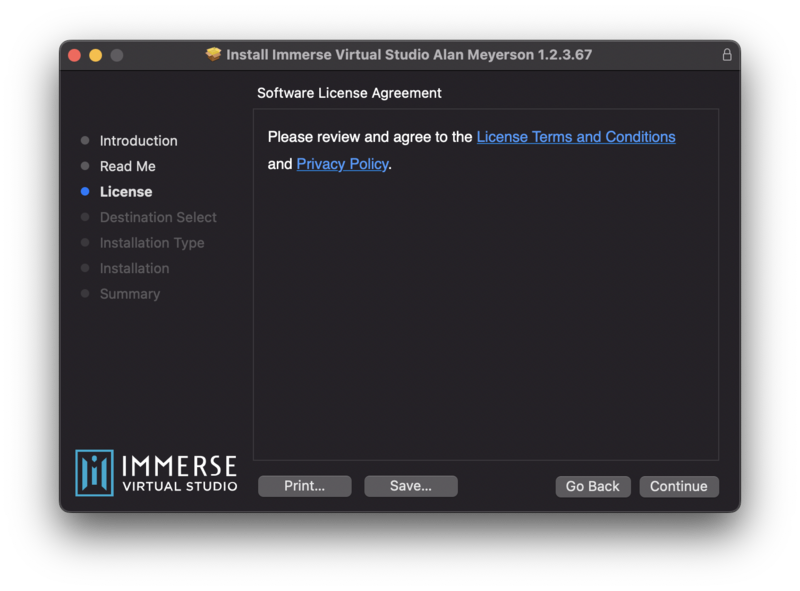Click the Installation Type step

(x=152, y=243)
